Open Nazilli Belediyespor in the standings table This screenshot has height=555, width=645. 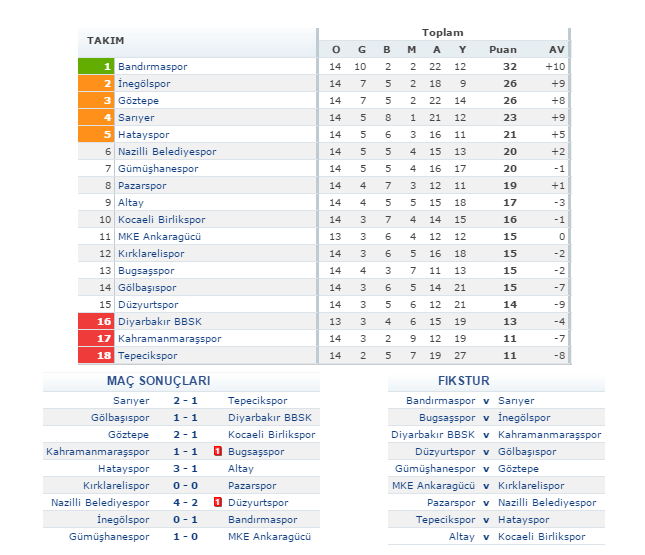(x=166, y=151)
